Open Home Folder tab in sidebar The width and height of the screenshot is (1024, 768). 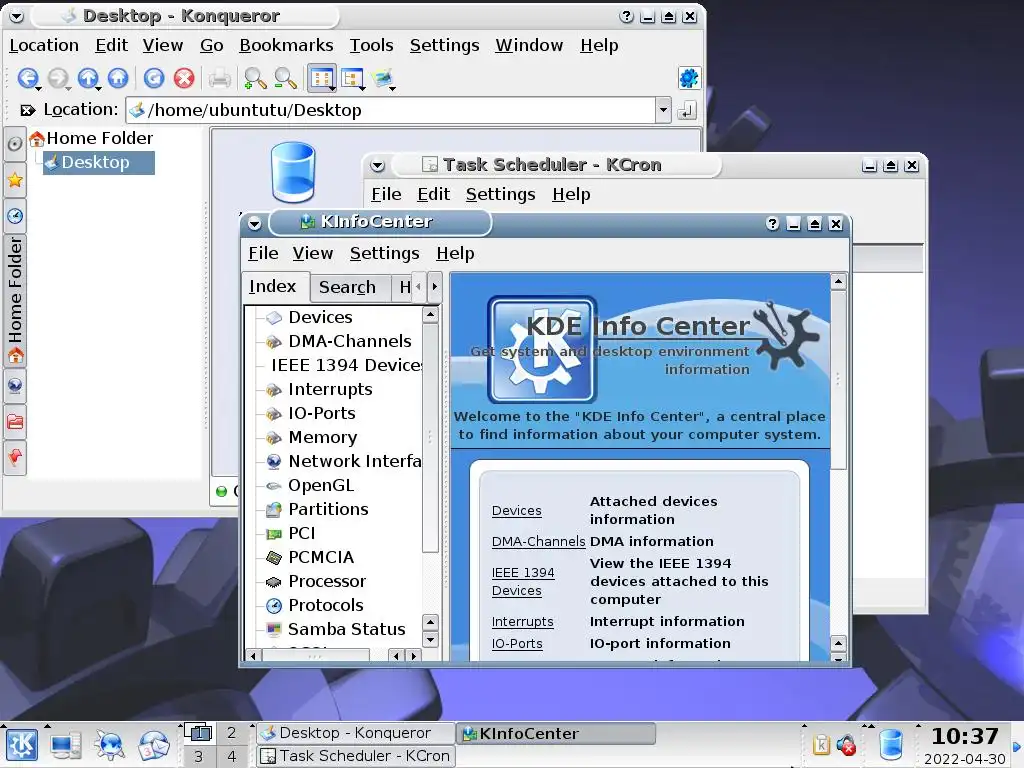click(15, 301)
